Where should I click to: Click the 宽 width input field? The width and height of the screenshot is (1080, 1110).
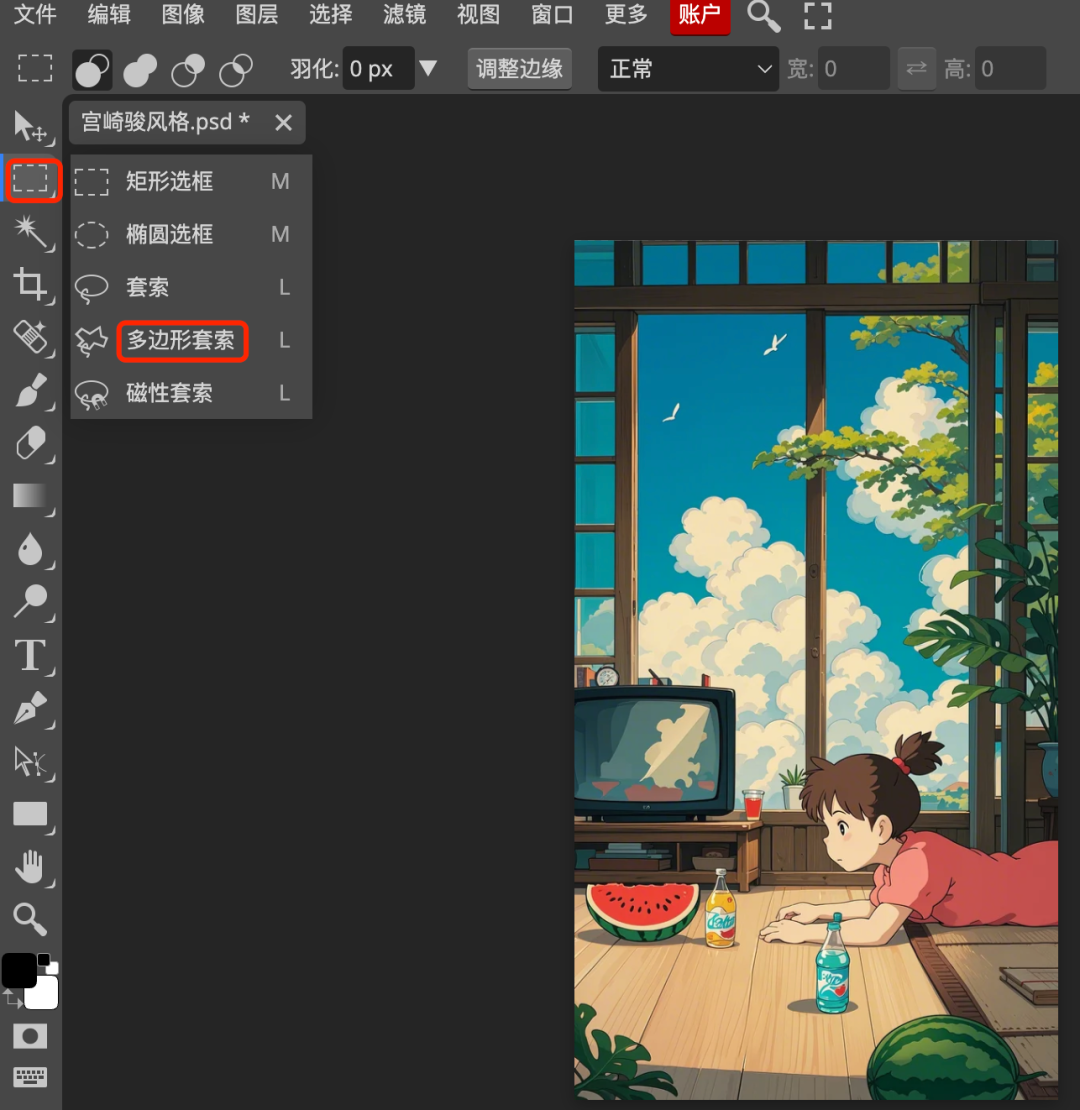click(x=853, y=69)
